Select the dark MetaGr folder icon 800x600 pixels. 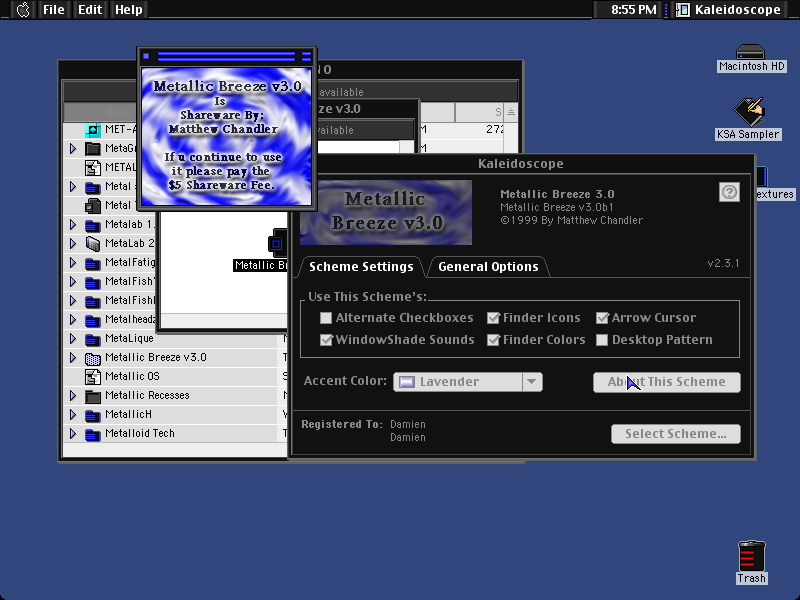click(x=92, y=149)
